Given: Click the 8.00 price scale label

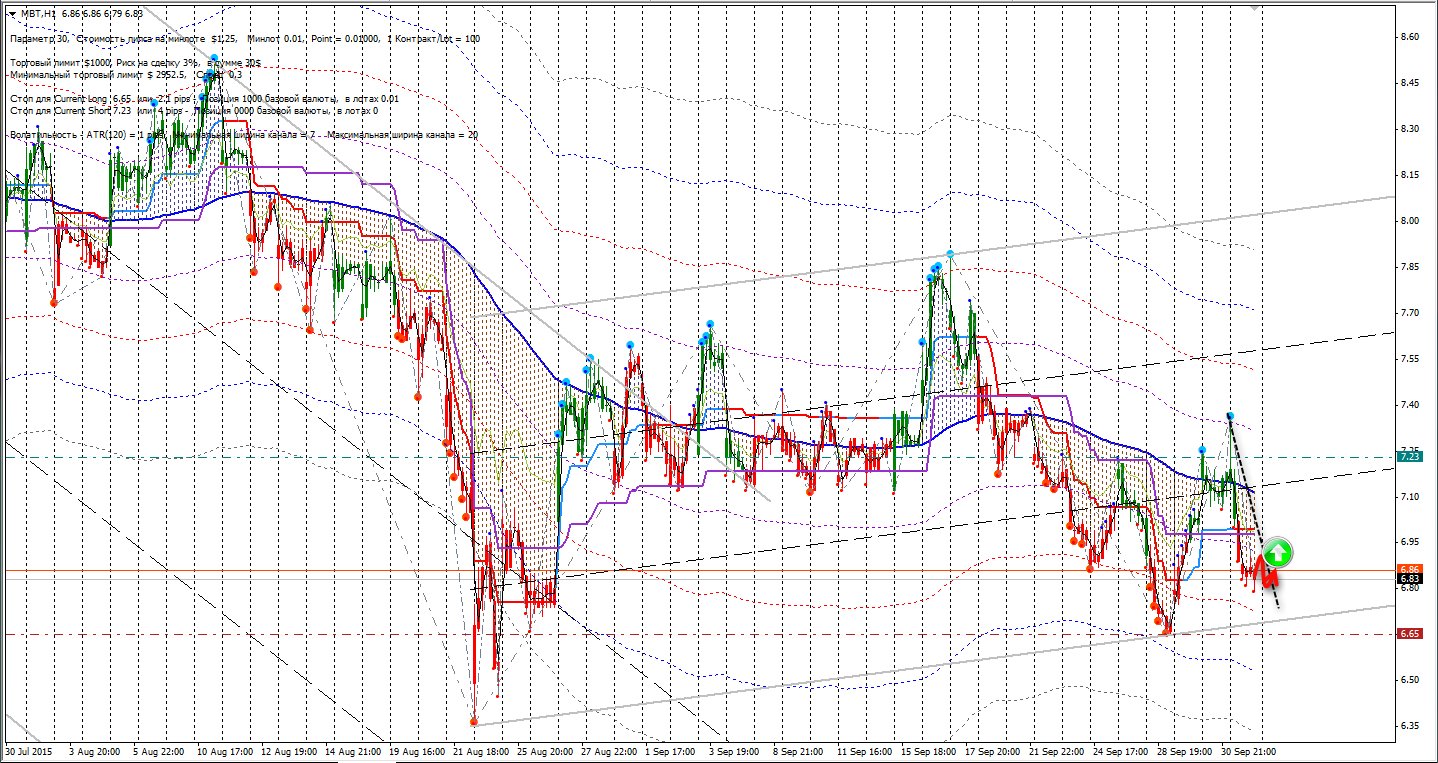Looking at the screenshot, I should pyautogui.click(x=1411, y=221).
